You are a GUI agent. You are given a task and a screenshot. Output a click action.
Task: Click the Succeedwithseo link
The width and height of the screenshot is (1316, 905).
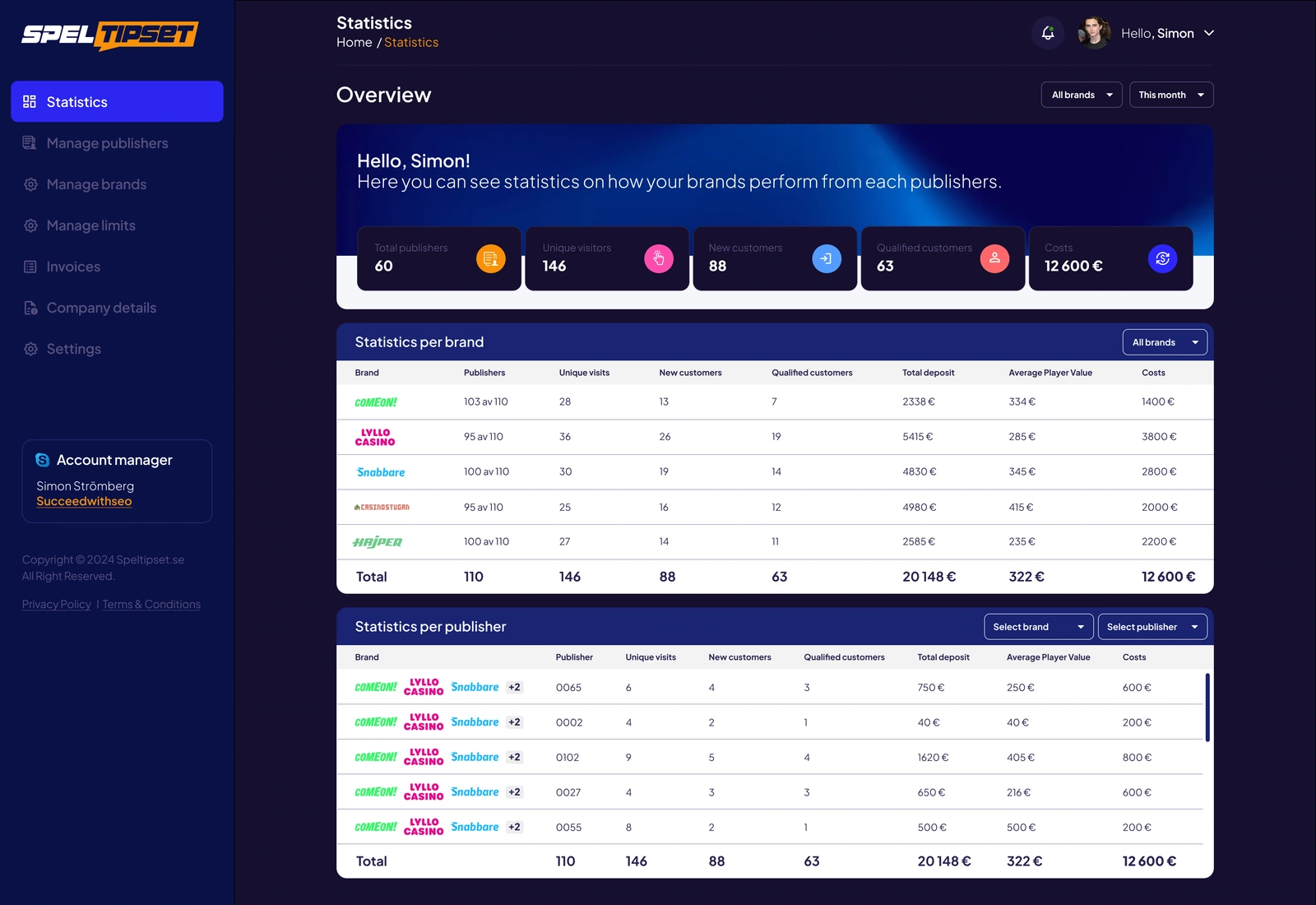84,501
